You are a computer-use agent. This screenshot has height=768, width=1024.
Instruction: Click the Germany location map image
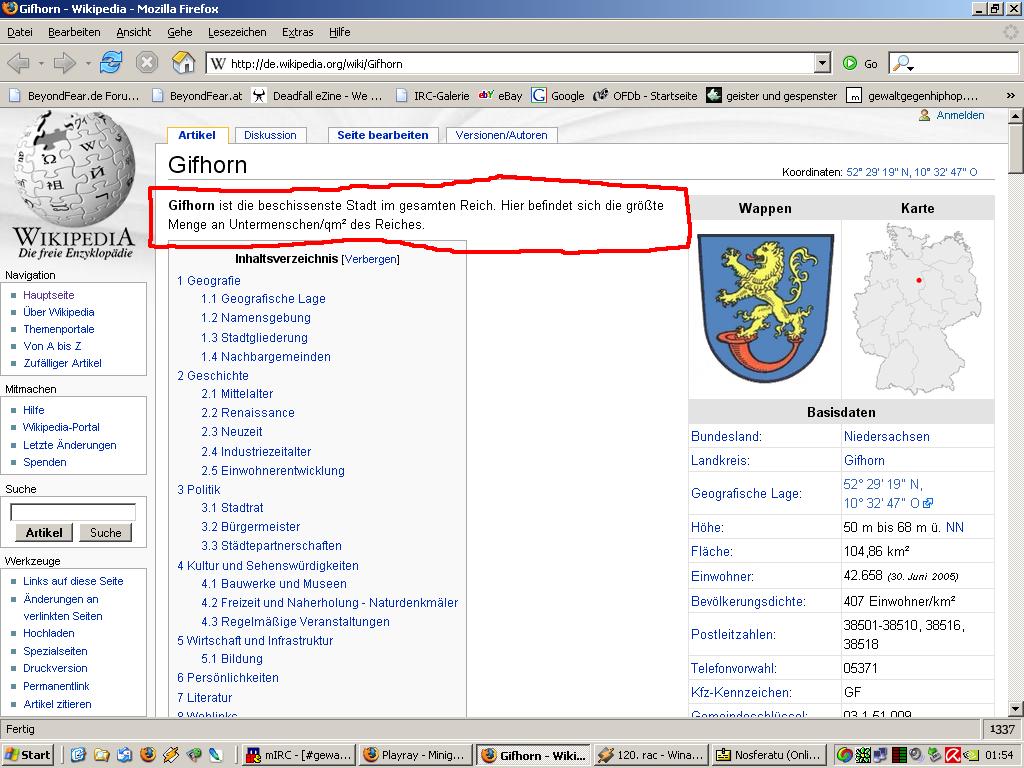[918, 308]
